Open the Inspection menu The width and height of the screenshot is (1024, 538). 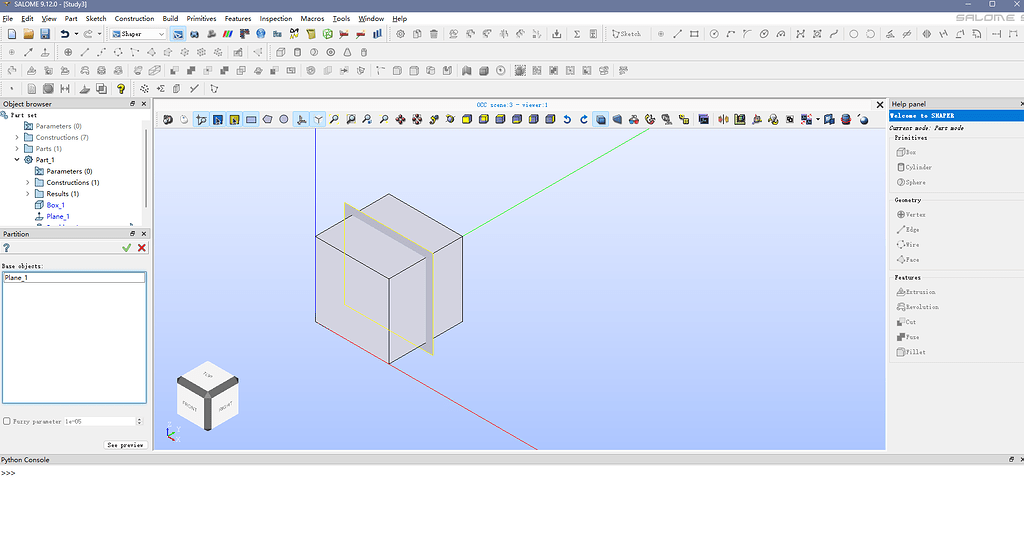click(276, 19)
